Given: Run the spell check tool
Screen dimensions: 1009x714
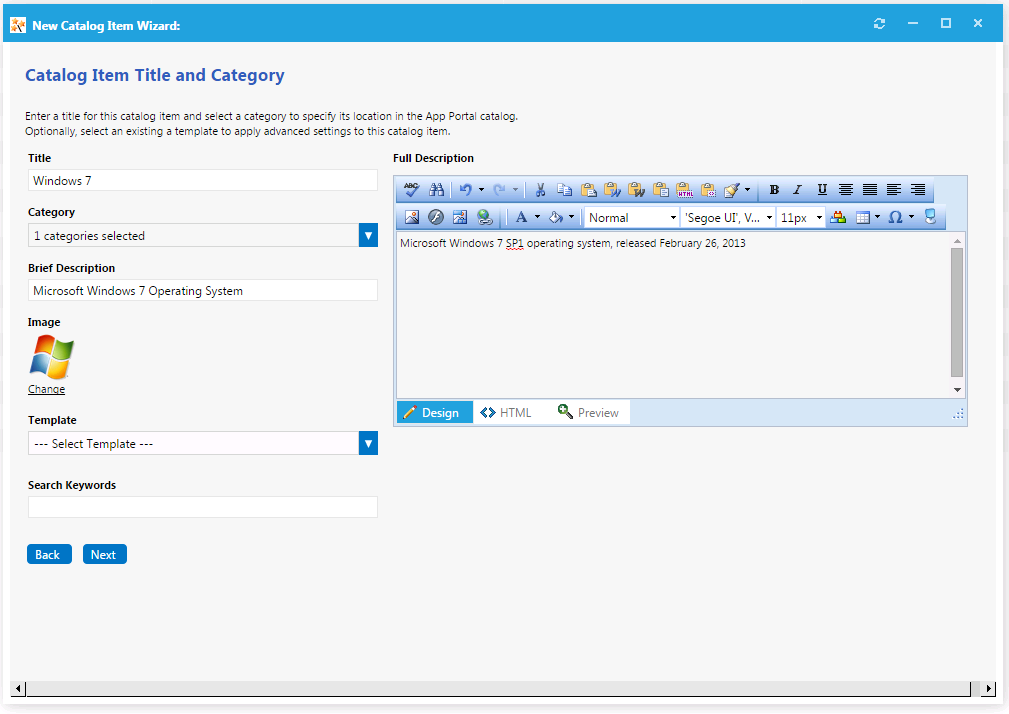Looking at the screenshot, I should pyautogui.click(x=411, y=190).
